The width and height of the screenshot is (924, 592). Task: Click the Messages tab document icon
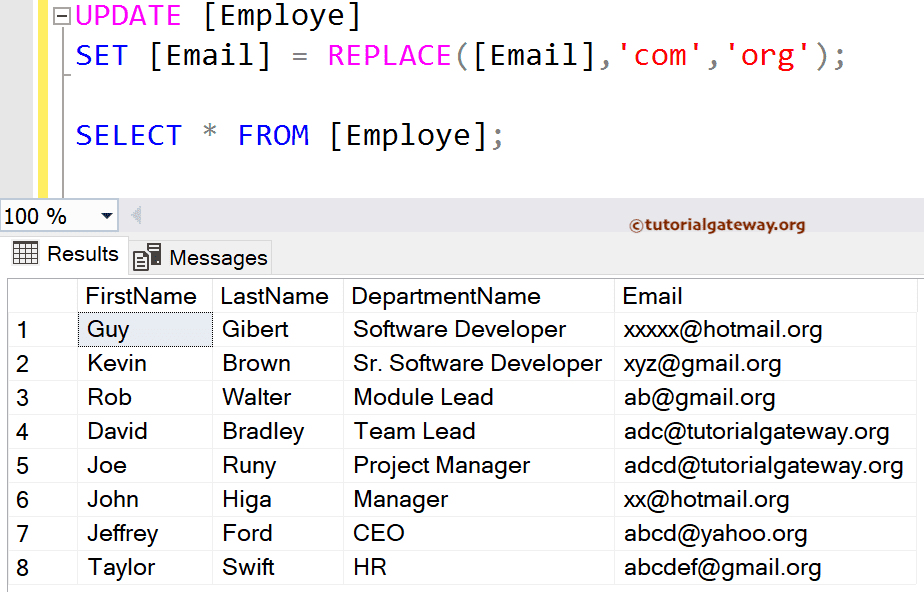[x=147, y=258]
